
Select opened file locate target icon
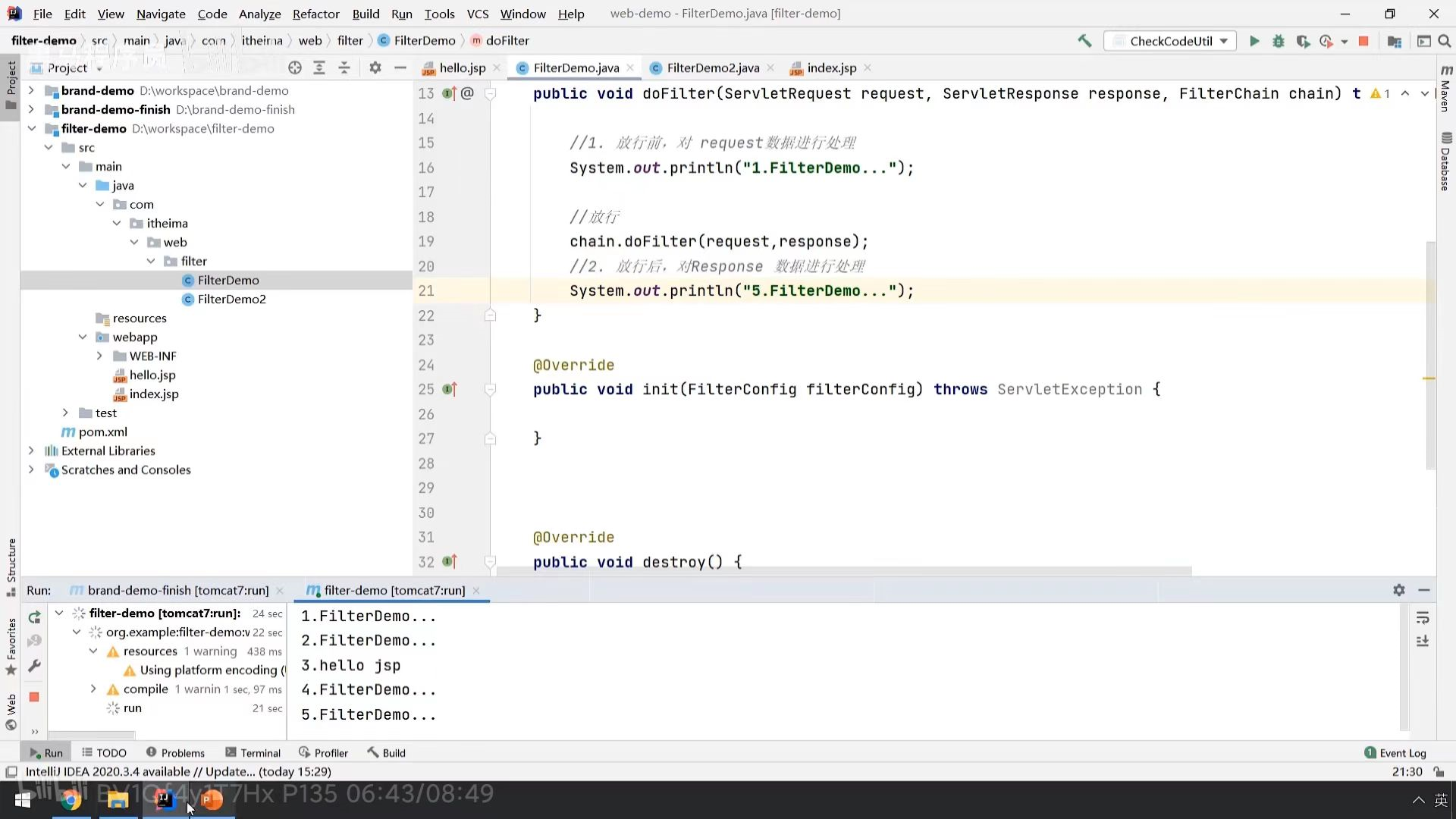point(295,67)
